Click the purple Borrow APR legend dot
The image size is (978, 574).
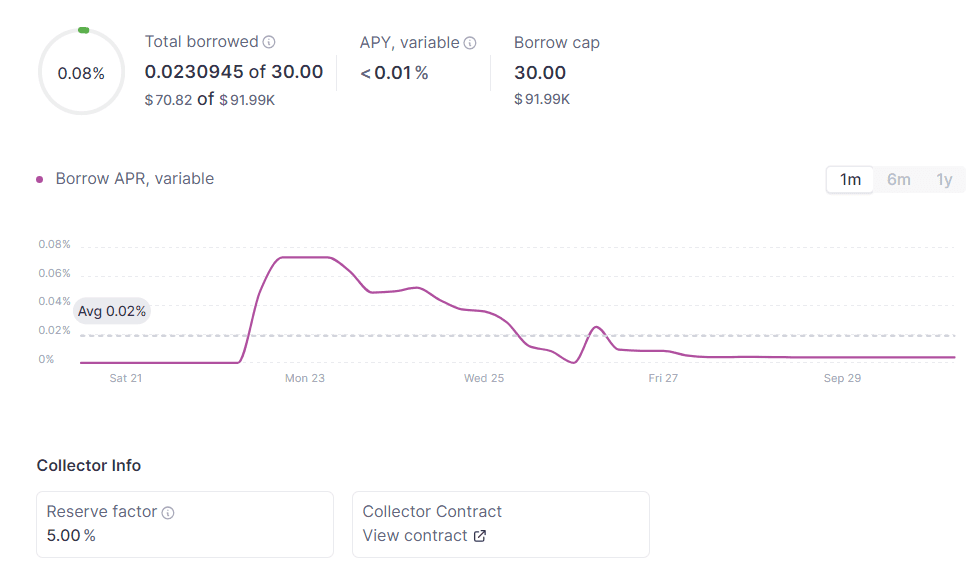click(x=40, y=179)
